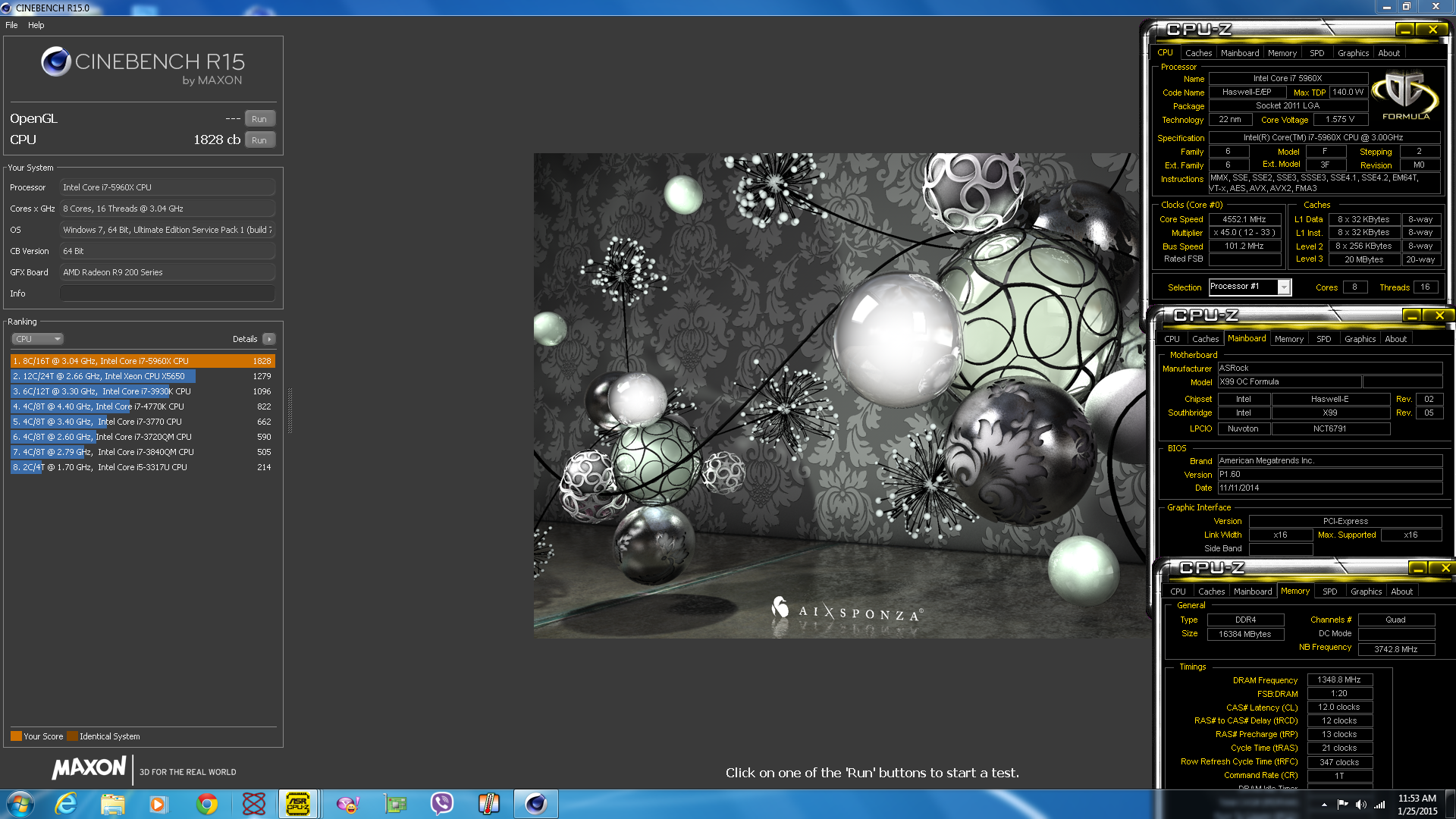Open Yahoo Messenger taskbar icon
Viewport: 1456px width, 819px height.
[347, 804]
